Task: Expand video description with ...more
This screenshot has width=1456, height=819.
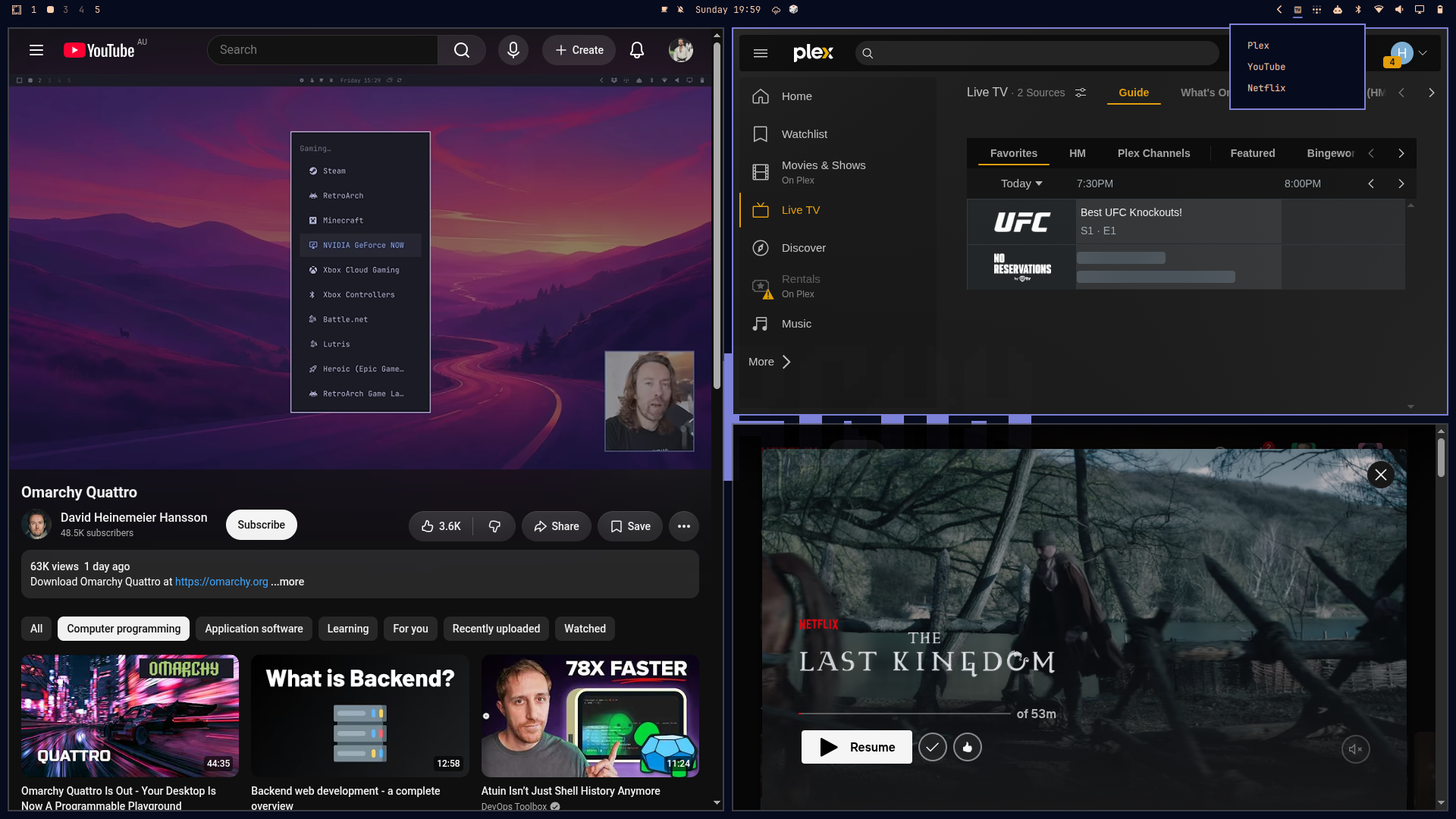Action: click(287, 582)
